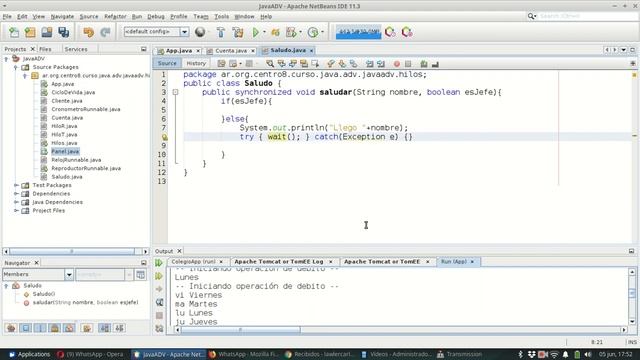Screen dimensions: 640x360
Task: Toggle Show Inner Classes navigator filter
Action: [69, 328]
